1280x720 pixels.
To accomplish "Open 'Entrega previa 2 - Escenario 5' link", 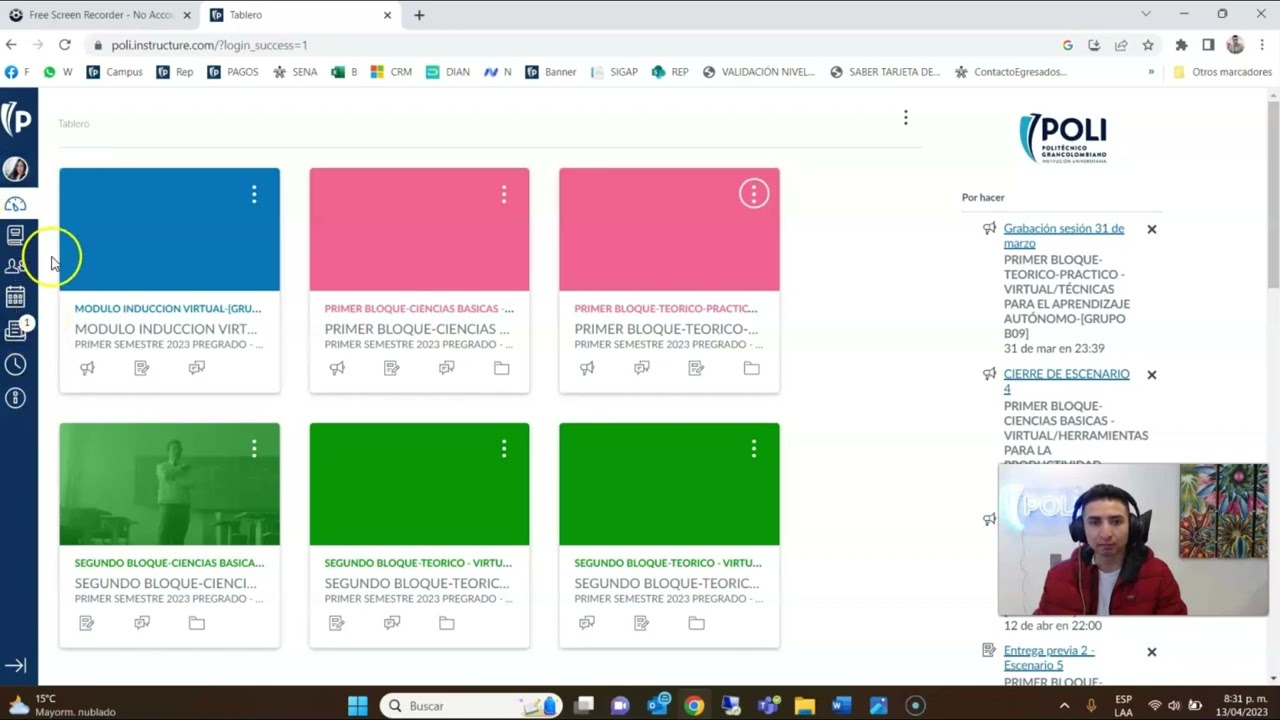I will [1048, 658].
